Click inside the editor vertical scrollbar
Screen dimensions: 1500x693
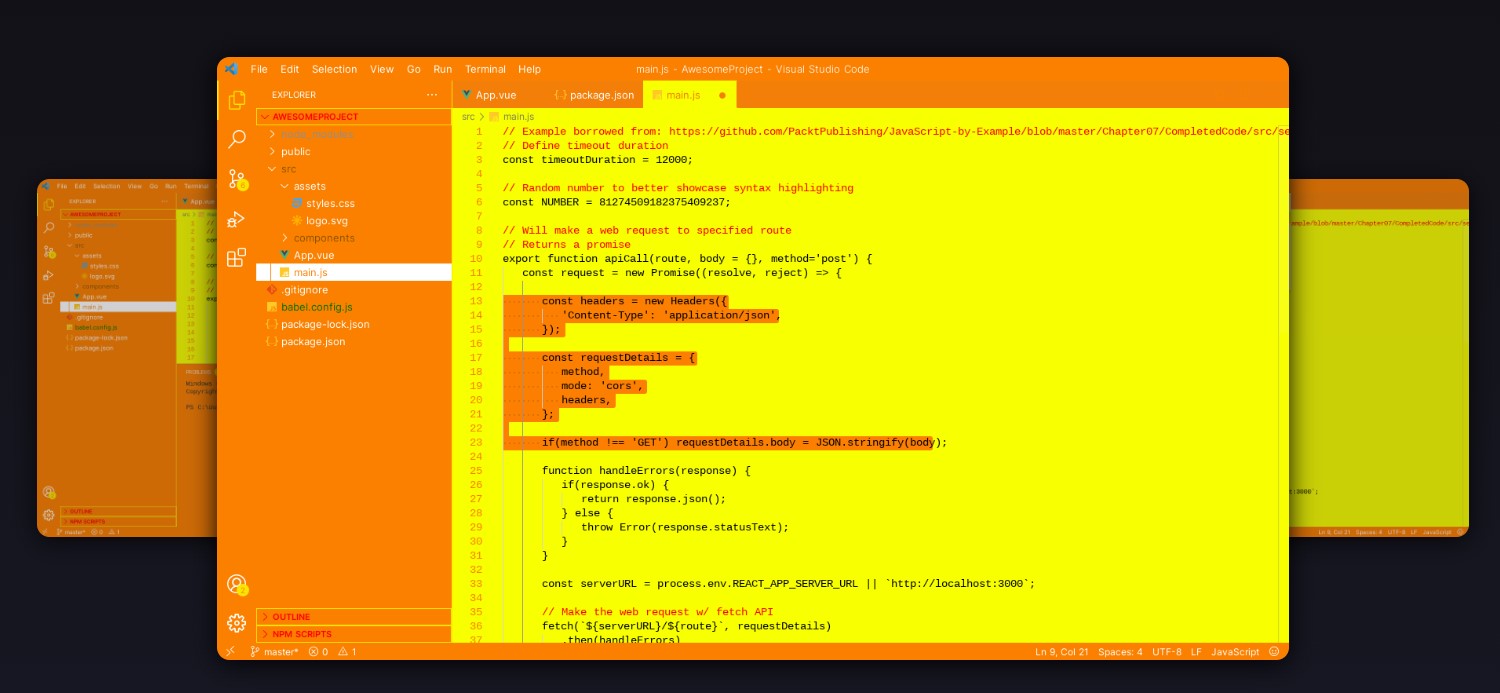pyautogui.click(x=1283, y=385)
